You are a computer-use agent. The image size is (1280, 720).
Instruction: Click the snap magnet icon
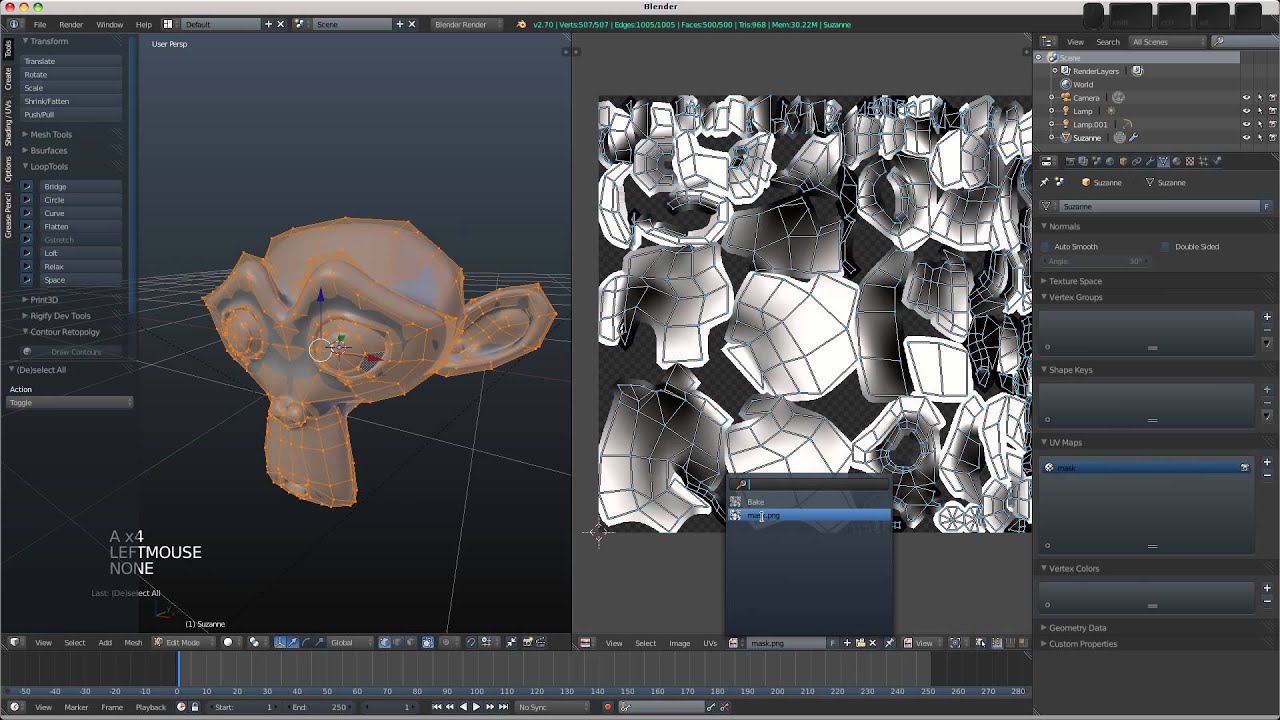pyautogui.click(x=470, y=642)
